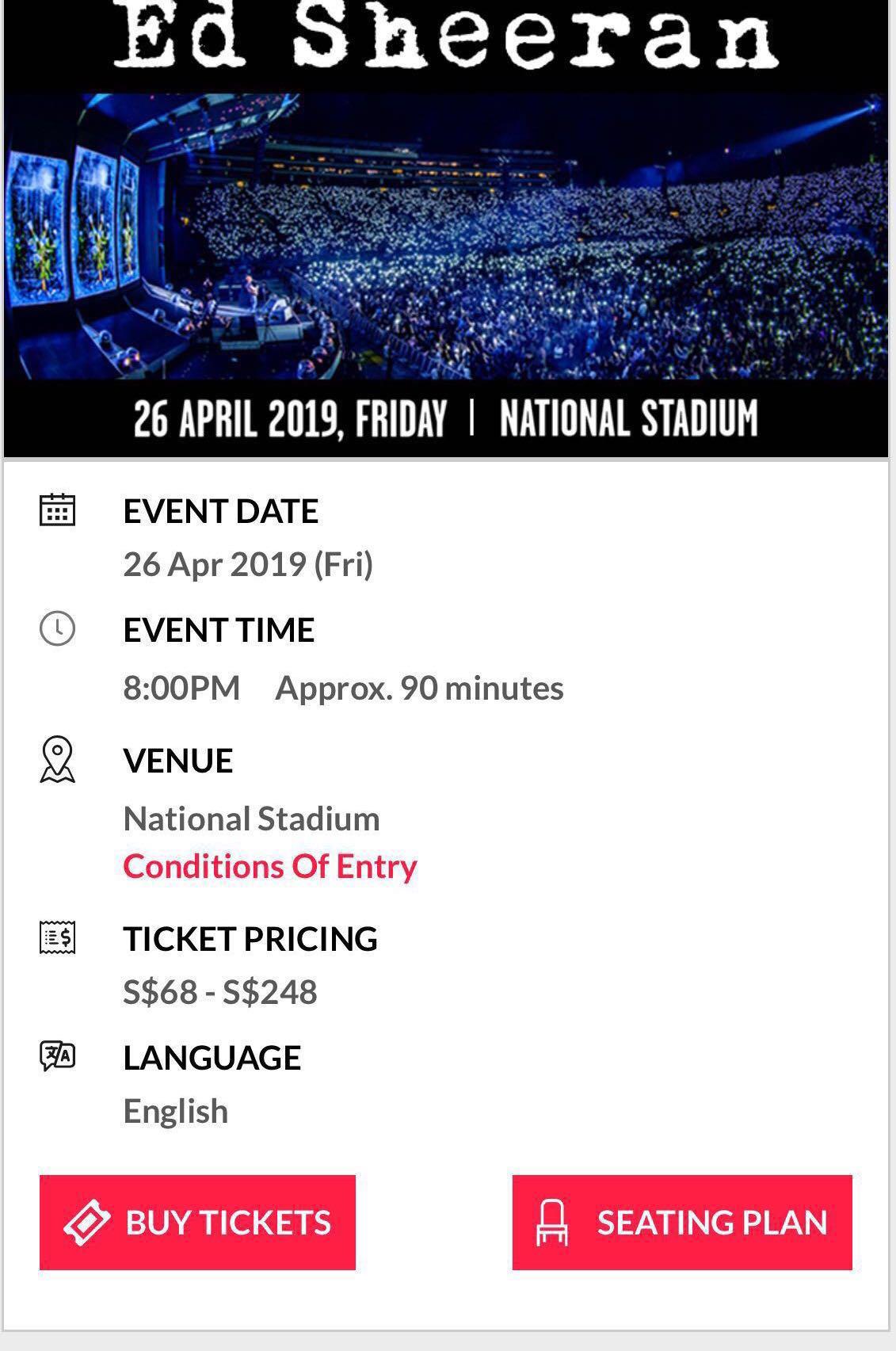Screen dimensions: 896x1351
Task: Click the translation icon beside LANGUAGE
Action: pyautogui.click(x=56, y=1056)
